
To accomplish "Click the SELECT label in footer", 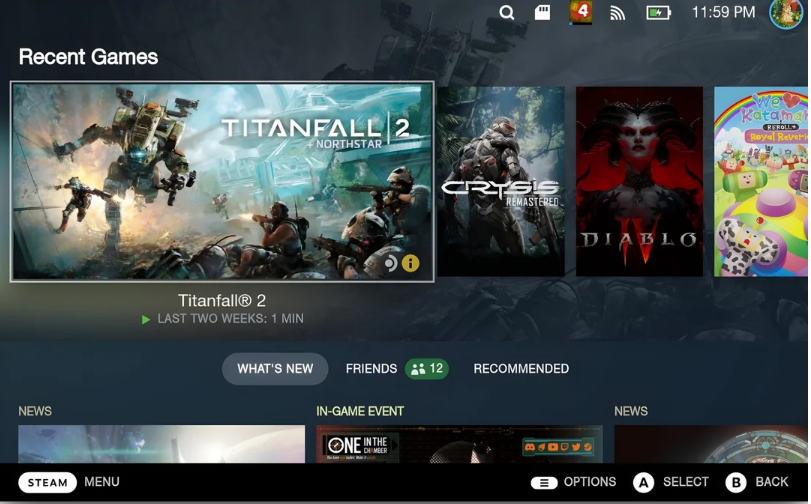I will (x=686, y=482).
